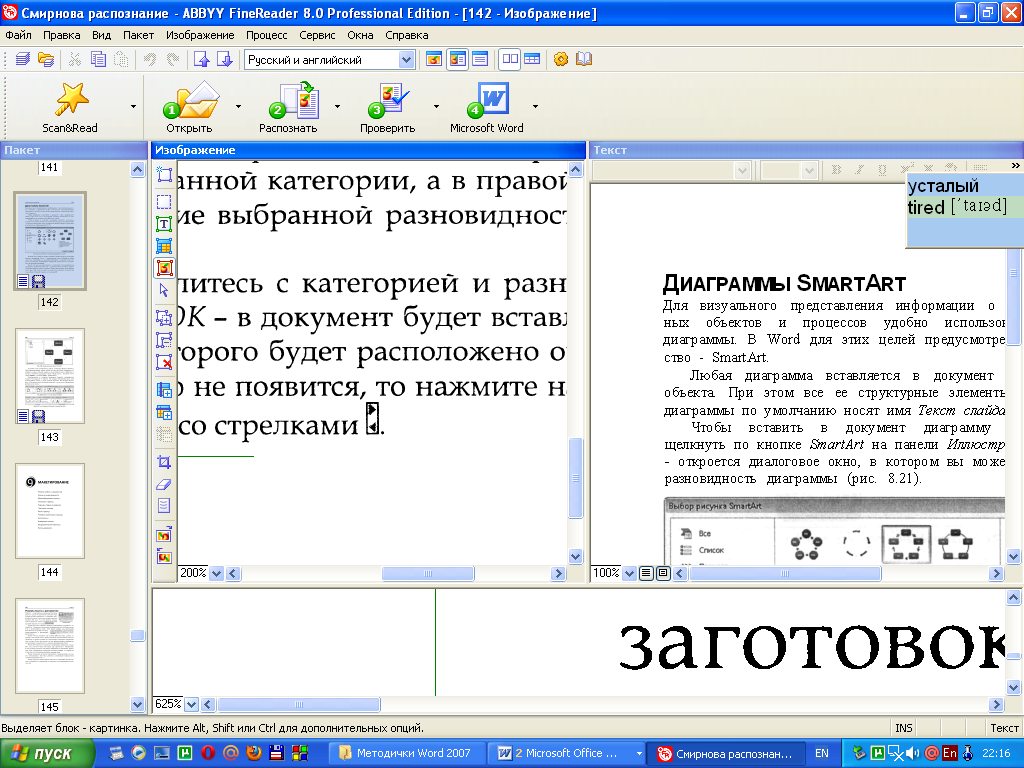Click the Распознать (Recognize) step 2 icon
Image resolution: width=1024 pixels, height=768 pixels.
pos(293,100)
